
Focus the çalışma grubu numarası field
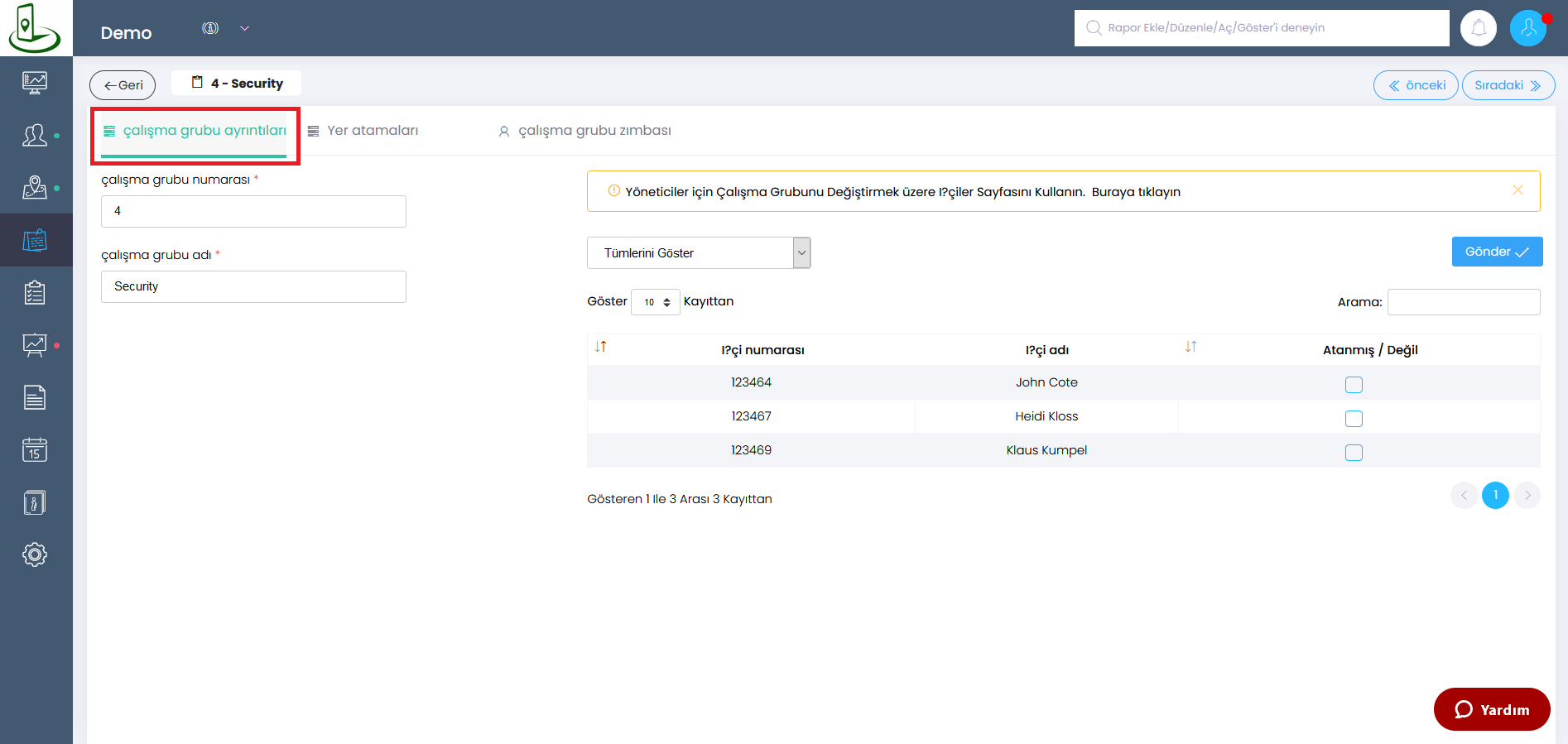[x=253, y=211]
